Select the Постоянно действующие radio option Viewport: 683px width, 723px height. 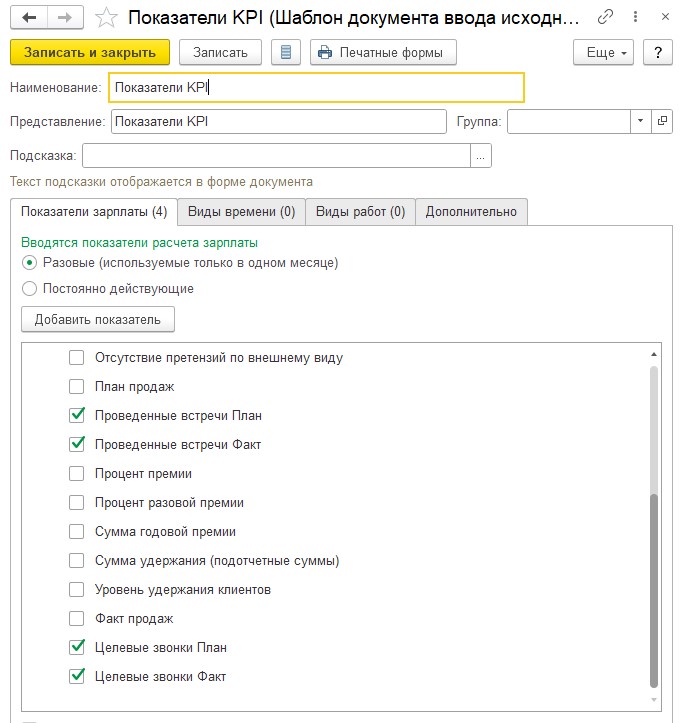29,289
